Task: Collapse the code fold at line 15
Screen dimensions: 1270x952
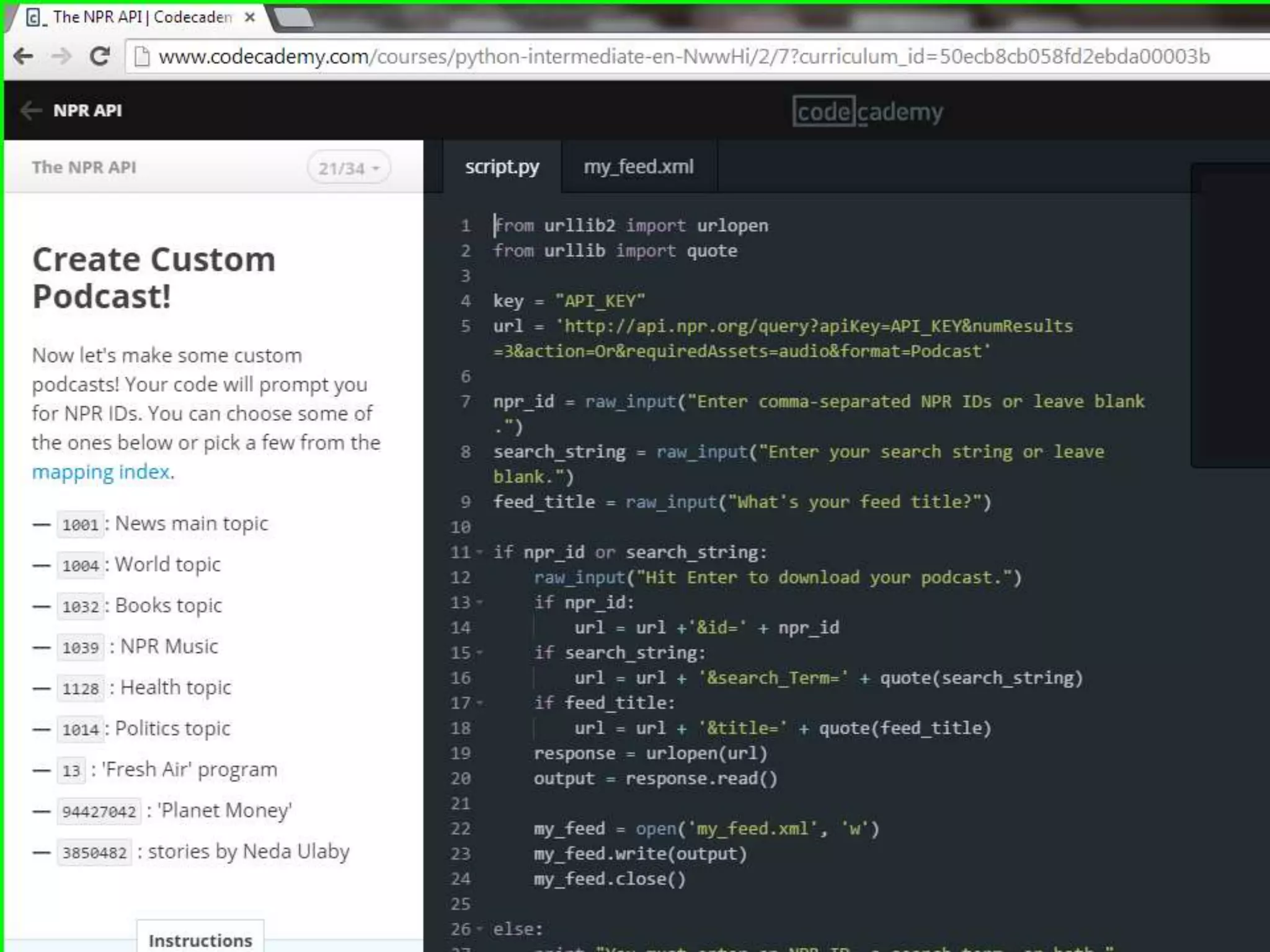Action: [479, 653]
